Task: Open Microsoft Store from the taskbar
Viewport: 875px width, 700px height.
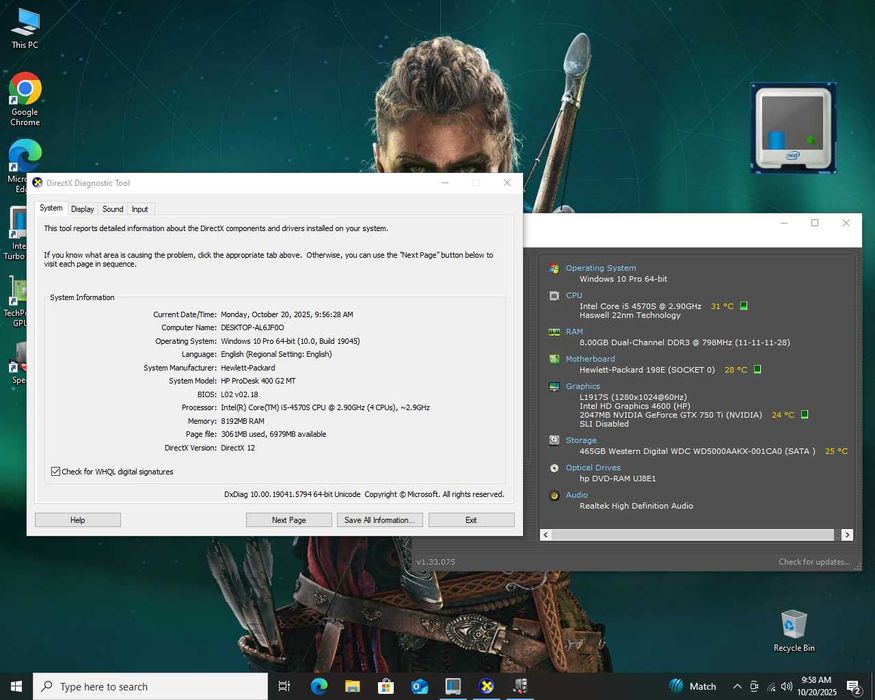Action: [386, 686]
